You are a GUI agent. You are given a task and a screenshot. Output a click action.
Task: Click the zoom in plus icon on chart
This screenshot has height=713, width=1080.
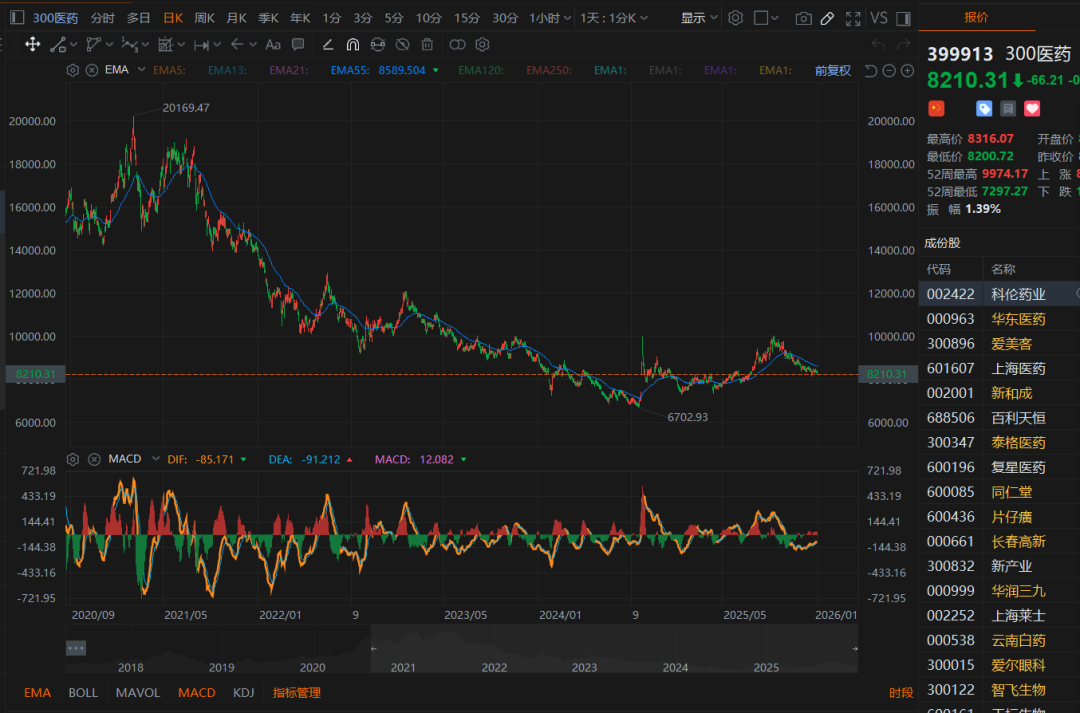pyautogui.click(x=907, y=70)
